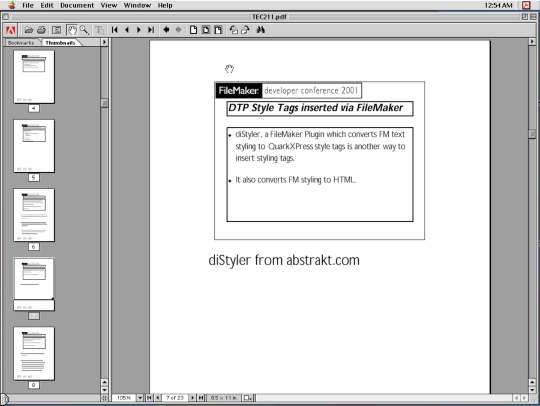Click the 8.5 x 11 in page size
This screenshot has height=406, width=540.
[224, 398]
